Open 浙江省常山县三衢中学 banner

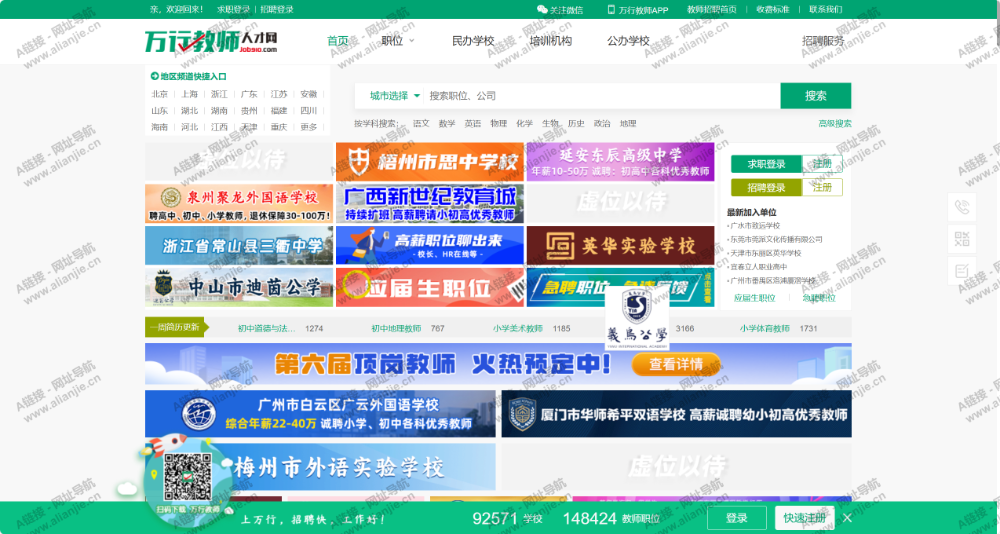[239, 245]
